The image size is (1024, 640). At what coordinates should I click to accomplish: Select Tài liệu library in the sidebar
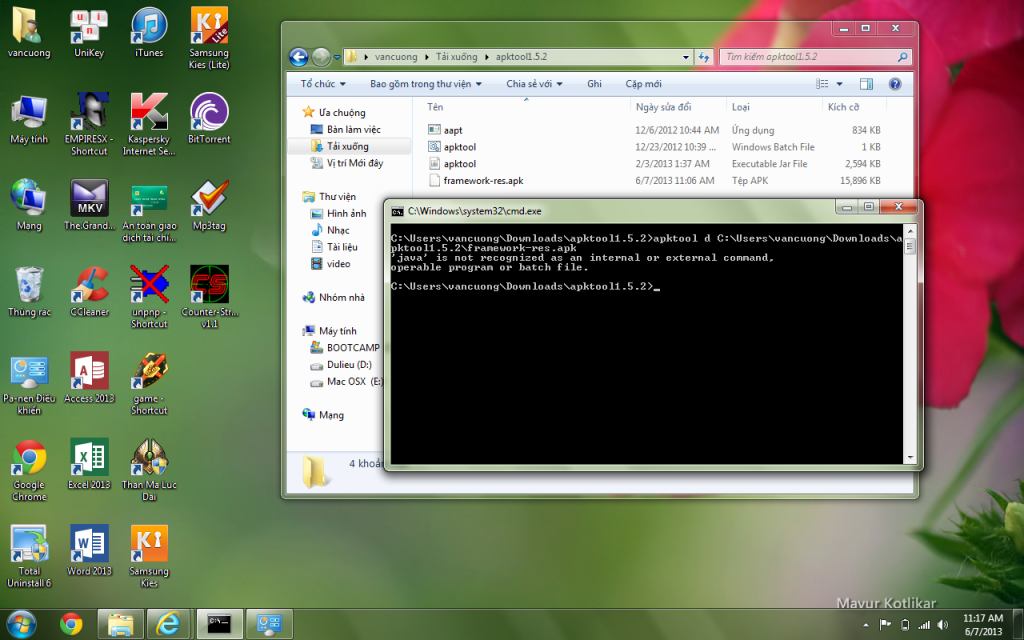342,247
